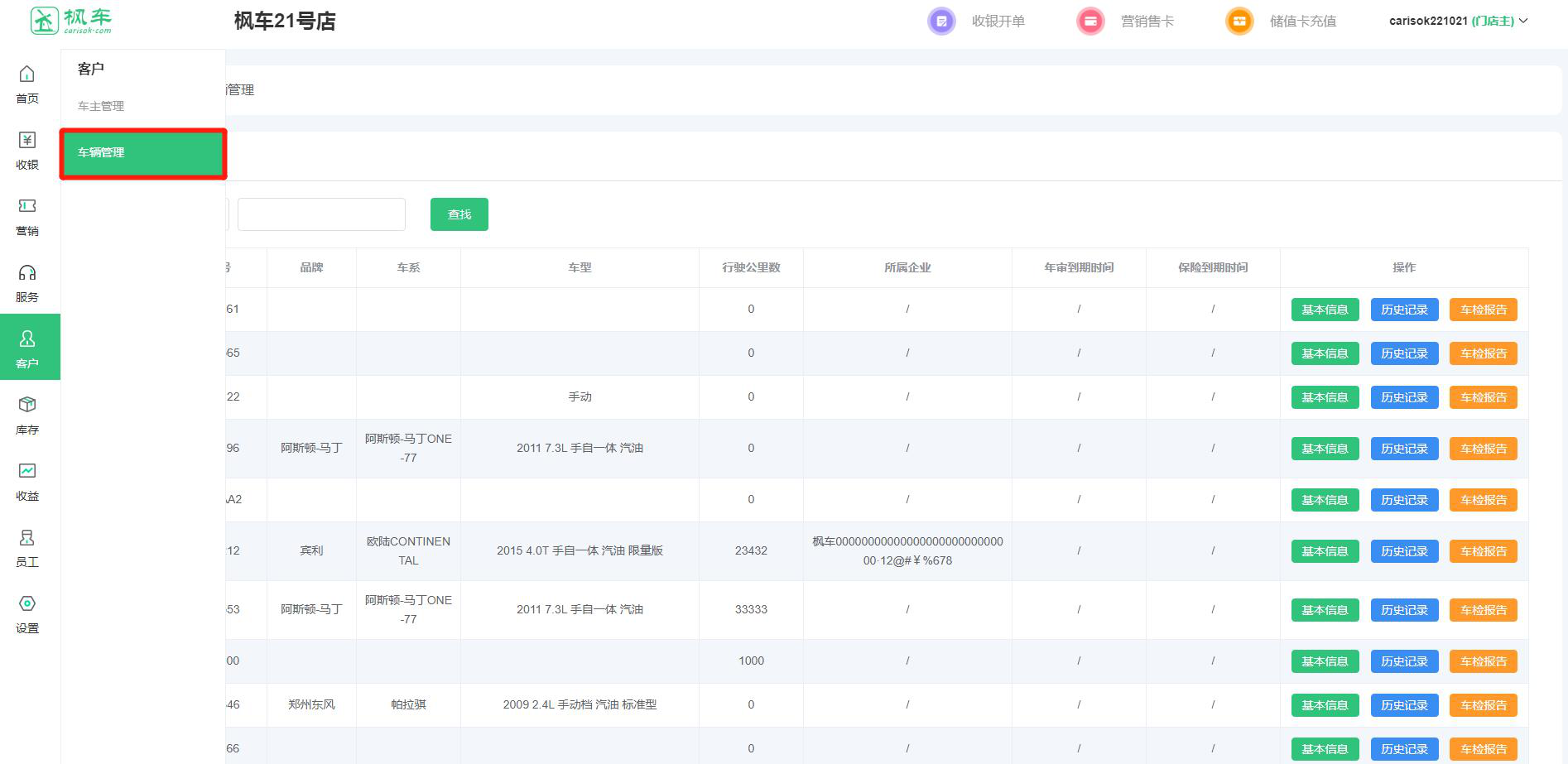
Task: Click the 行驶公里数 column header
Action: pos(751,267)
